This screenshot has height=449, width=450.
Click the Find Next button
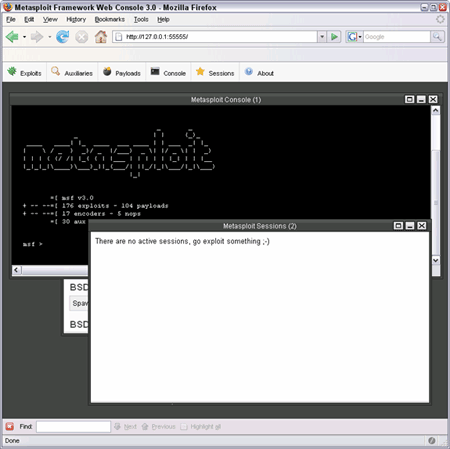[126, 426]
